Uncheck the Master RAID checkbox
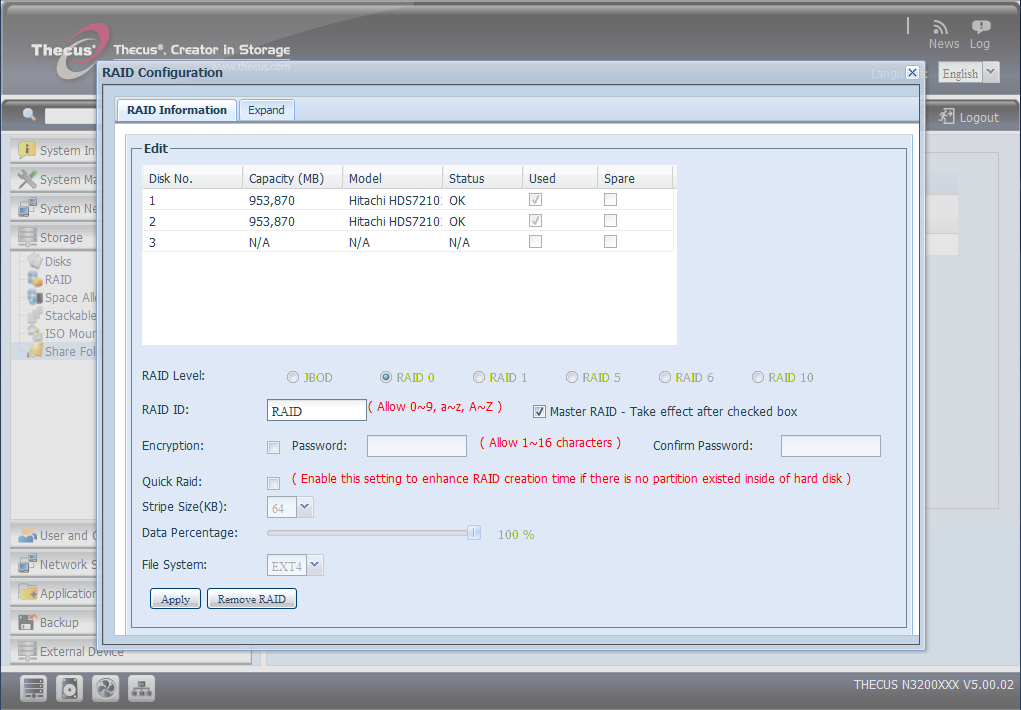 (x=539, y=412)
